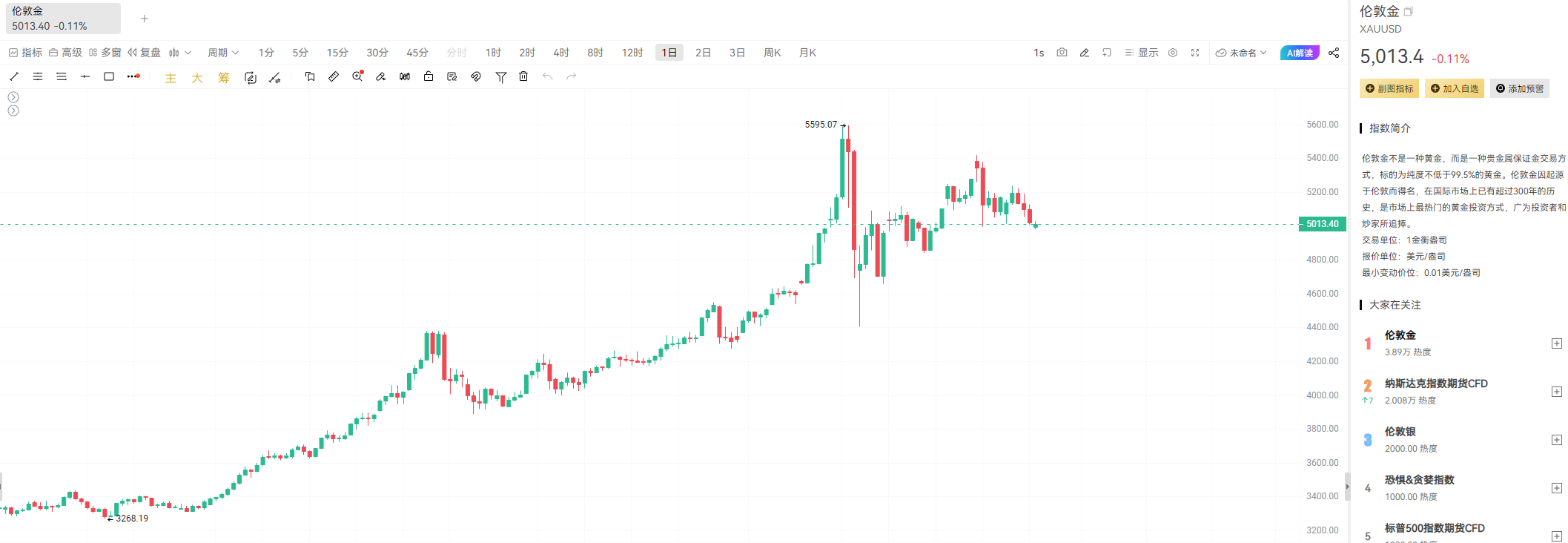Expand the chart type candlestick dropdown

[179, 53]
